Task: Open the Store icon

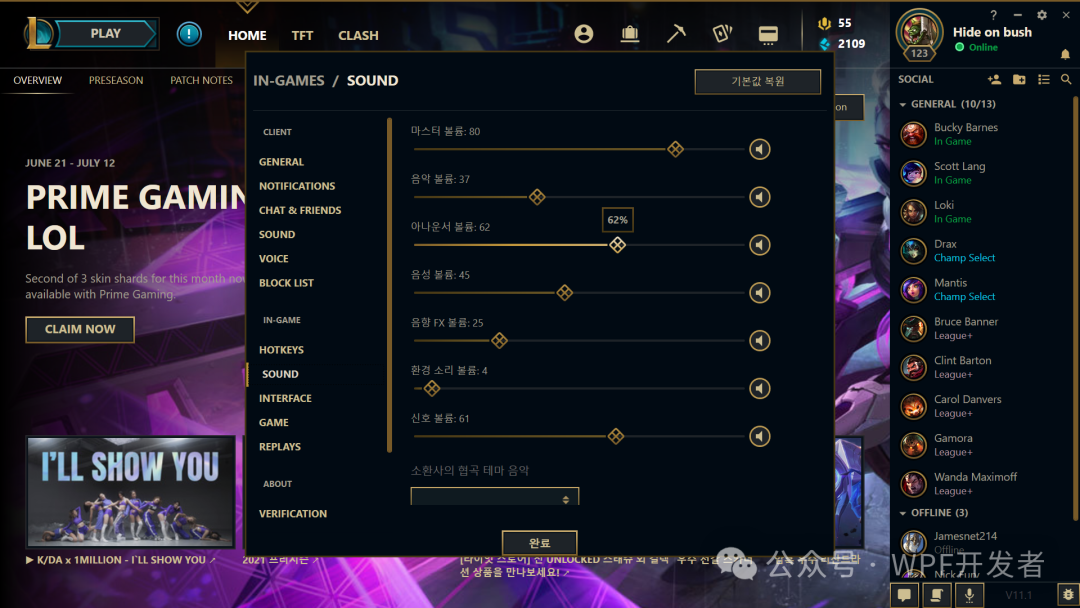Action: 768,34
